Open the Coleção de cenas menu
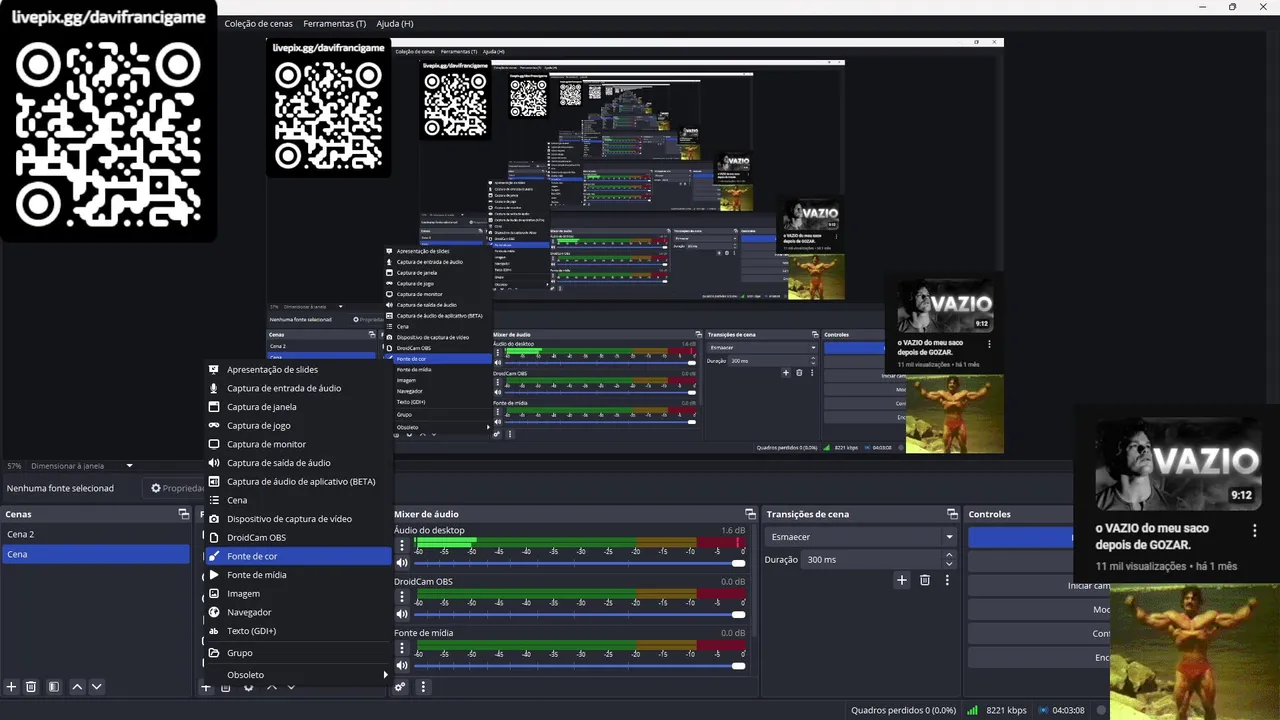This screenshot has width=1280, height=720. [x=258, y=23]
